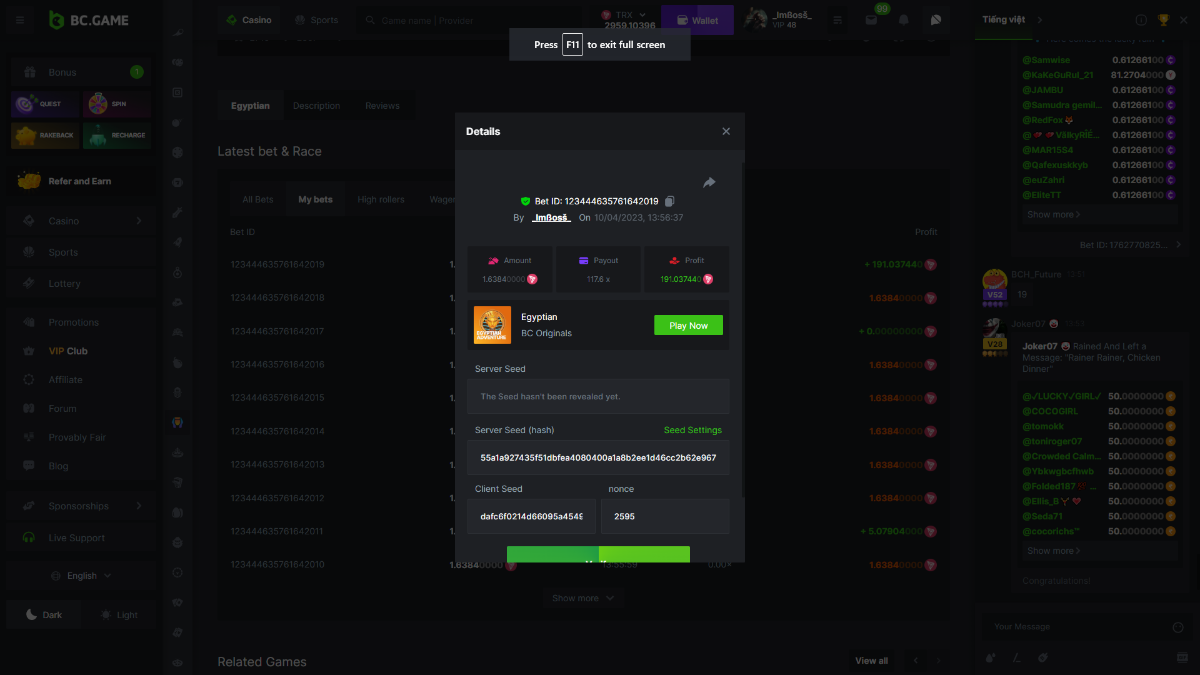Screen dimensions: 1200x675
Task: Open the notifications bell icon
Action: 904,20
